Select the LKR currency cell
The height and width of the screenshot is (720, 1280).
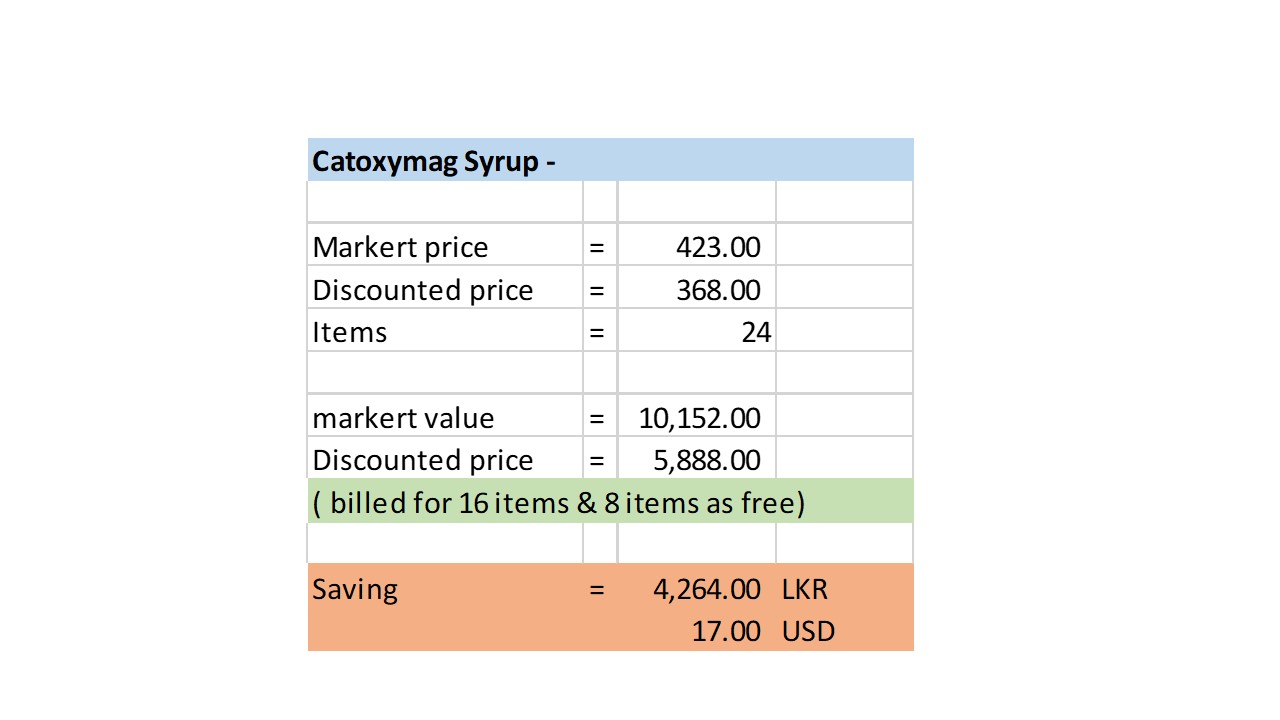(x=844, y=589)
